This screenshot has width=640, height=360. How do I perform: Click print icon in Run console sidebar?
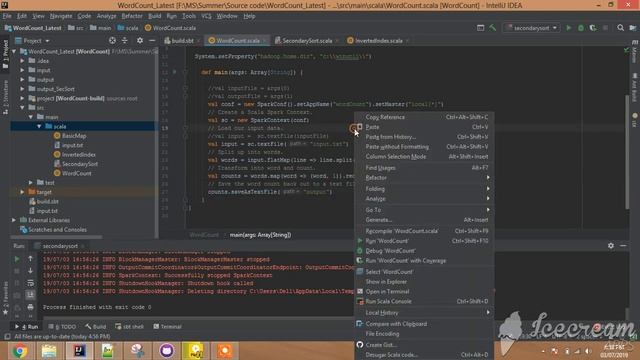(30, 307)
